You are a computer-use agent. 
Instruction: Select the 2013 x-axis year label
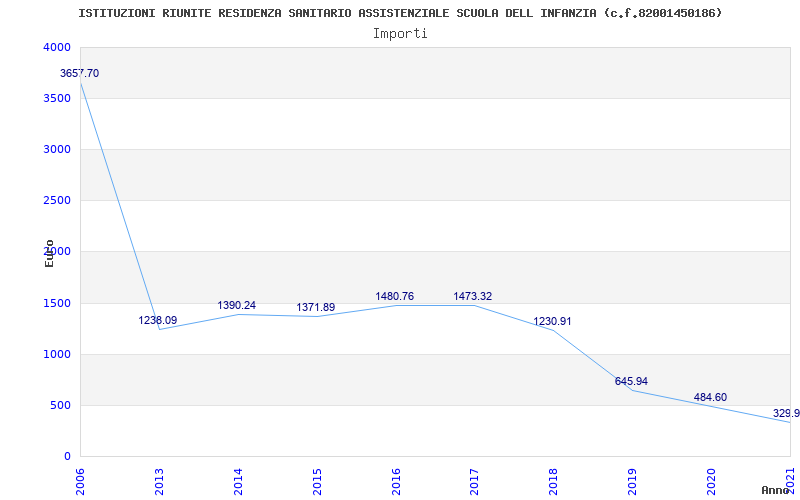[159, 479]
